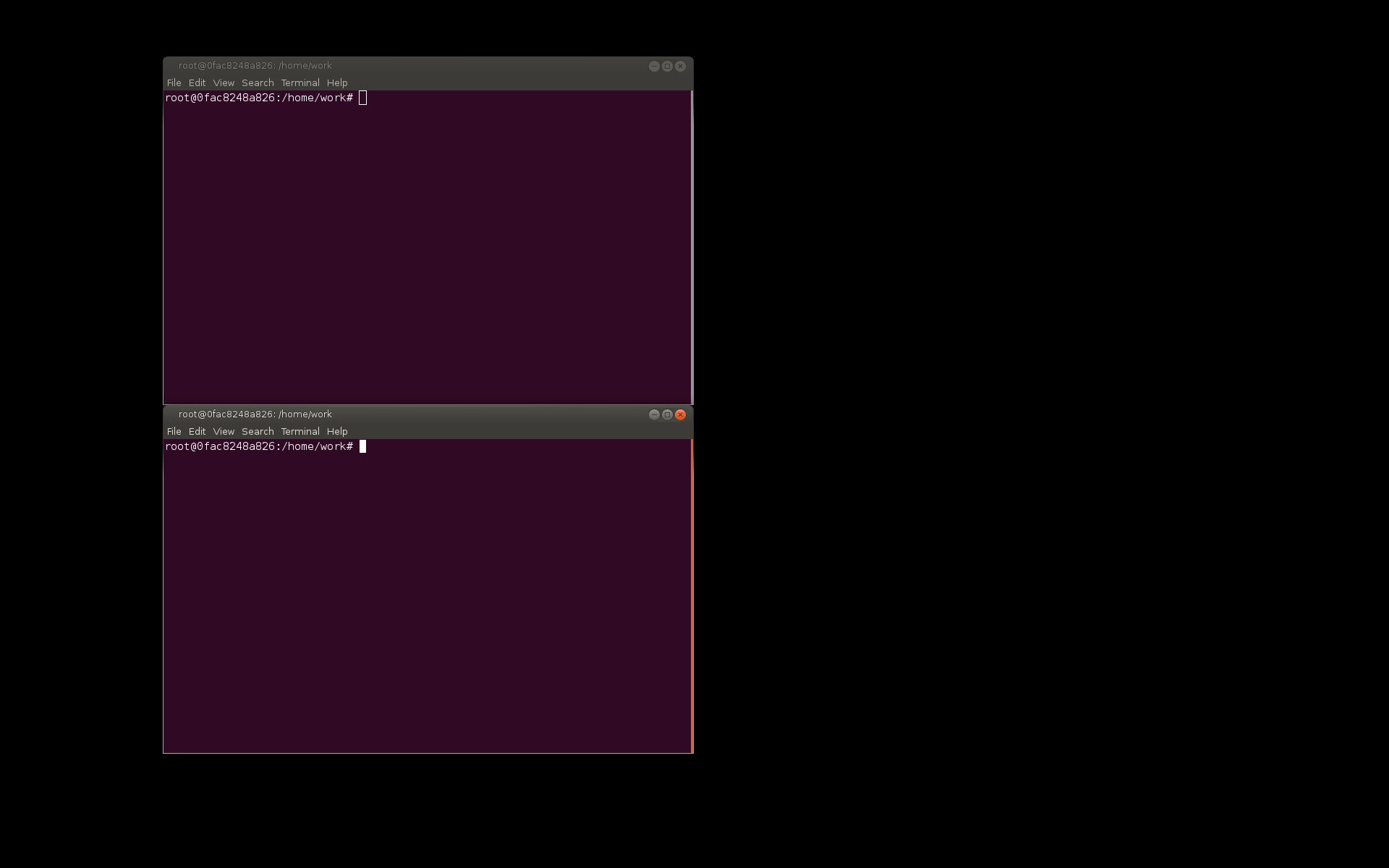The image size is (1389, 868).
Task: Maximize the bottom terminal window
Action: click(667, 414)
